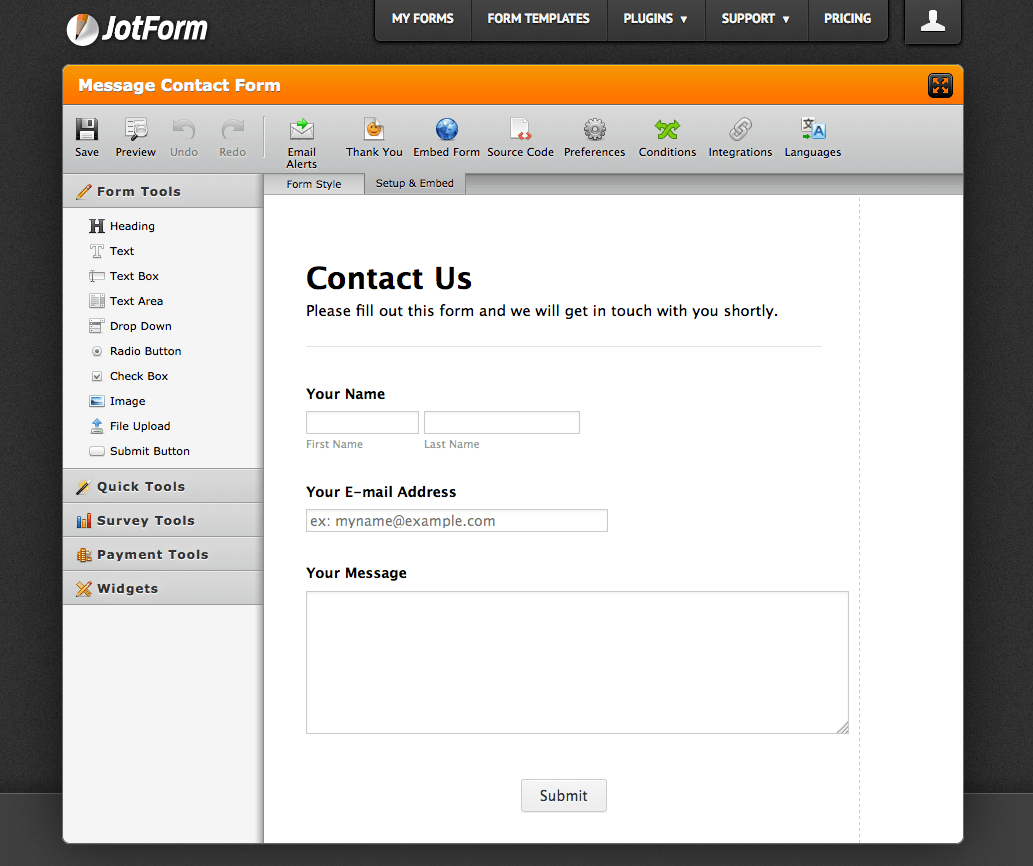Viewport: 1033px width, 866px height.
Task: Click the E-mail Address input field
Action: [x=456, y=521]
